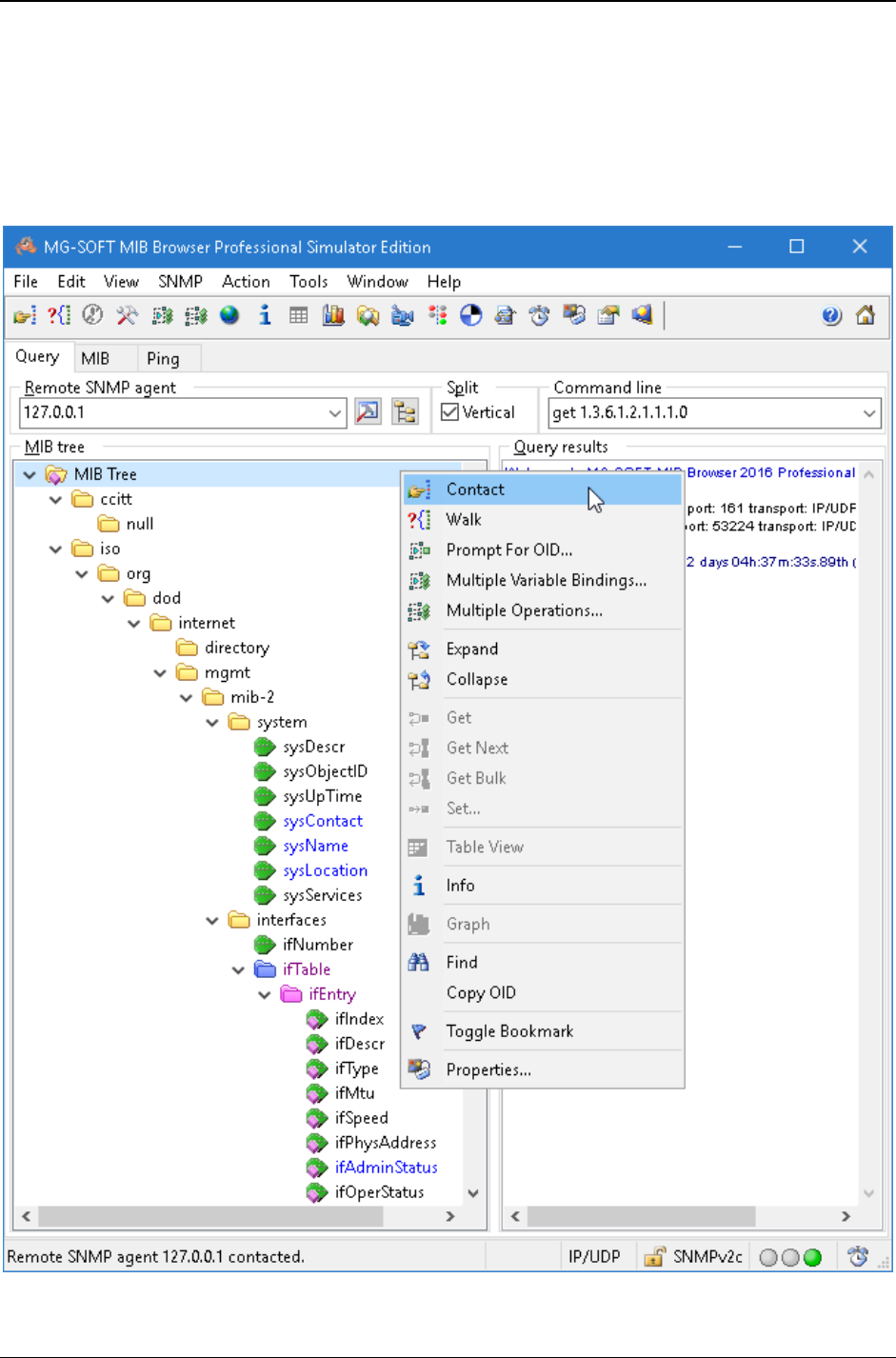Click the Expand menu entry icon
The width and height of the screenshot is (896, 1358).
(x=419, y=649)
